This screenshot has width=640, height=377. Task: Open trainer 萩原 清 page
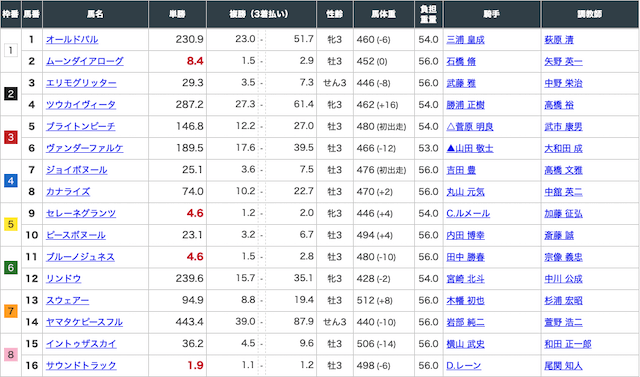tap(559, 40)
